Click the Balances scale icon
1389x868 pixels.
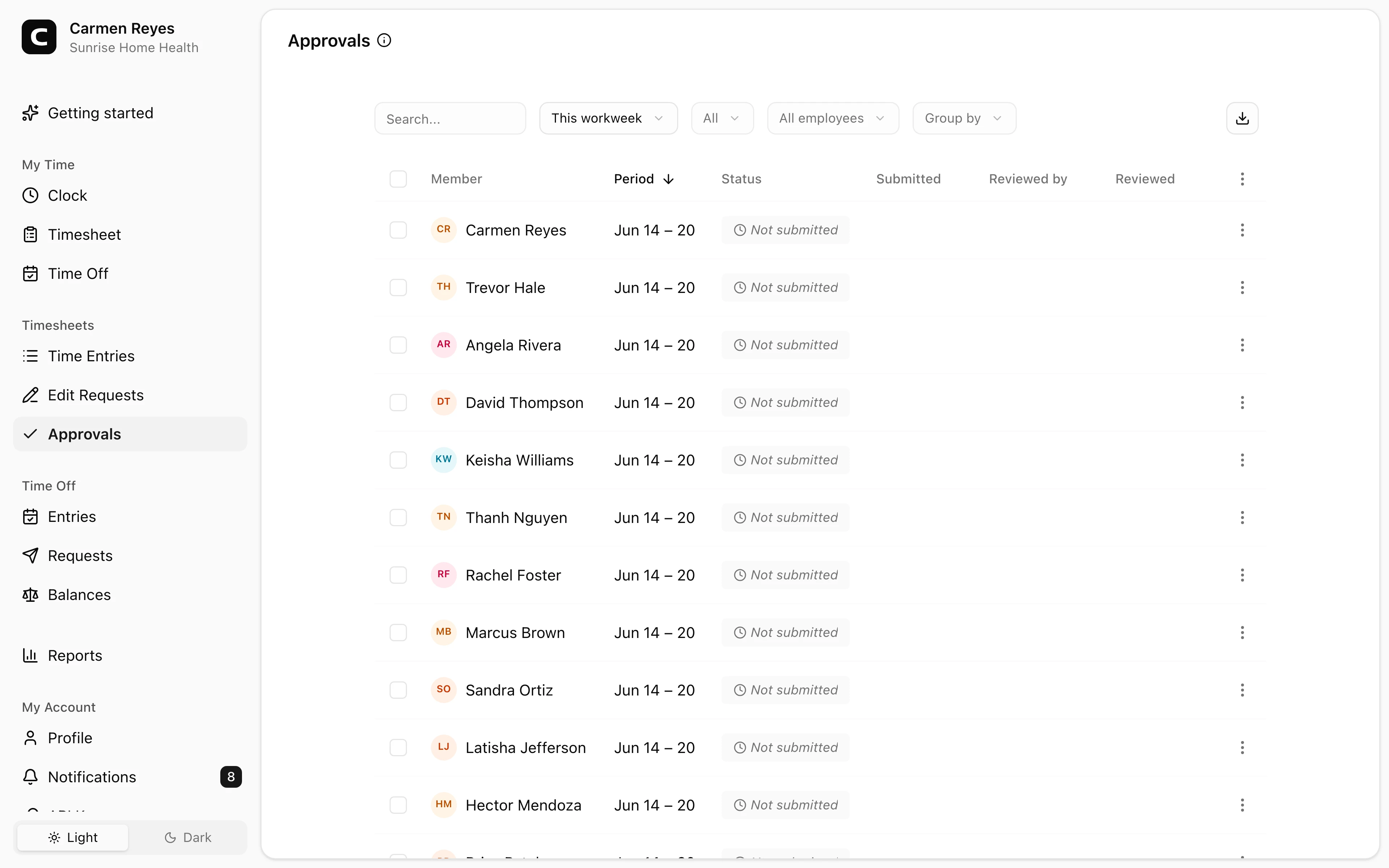click(30, 595)
